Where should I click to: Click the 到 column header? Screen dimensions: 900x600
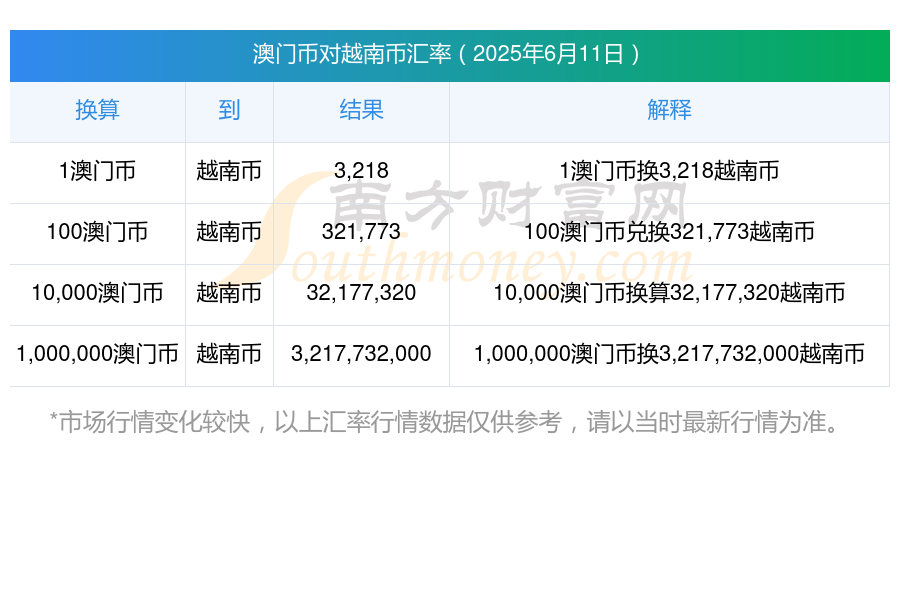[x=229, y=110]
